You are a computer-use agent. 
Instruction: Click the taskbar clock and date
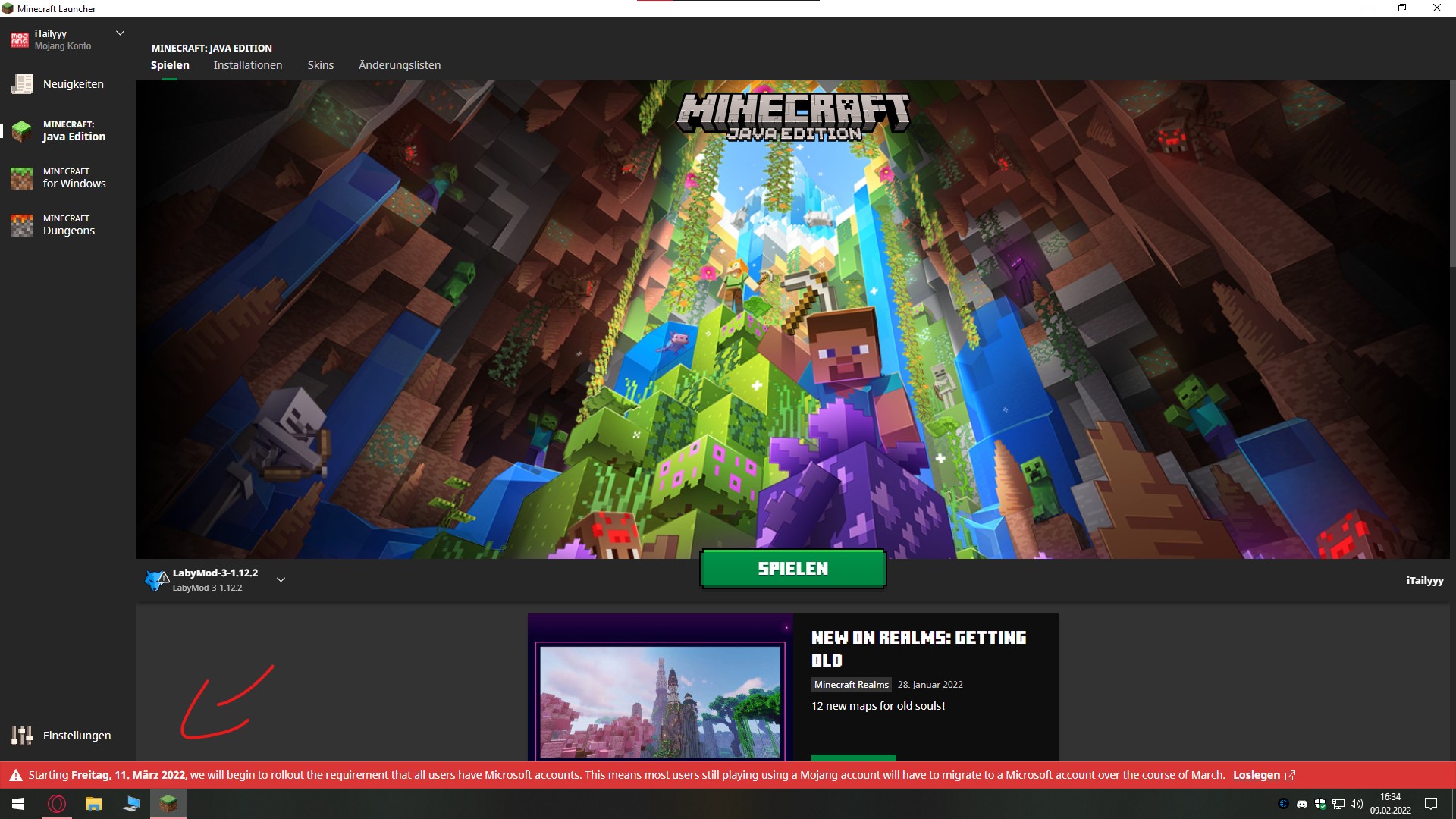(1390, 804)
